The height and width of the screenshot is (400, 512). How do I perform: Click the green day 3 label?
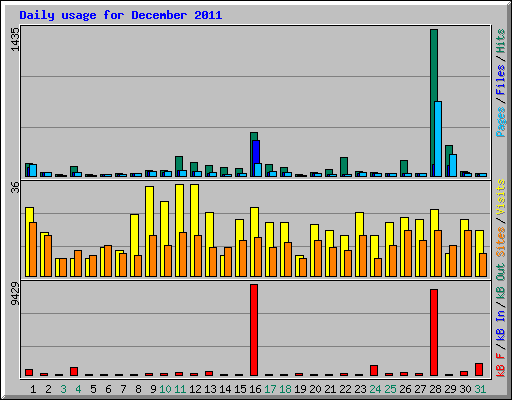click(63, 389)
